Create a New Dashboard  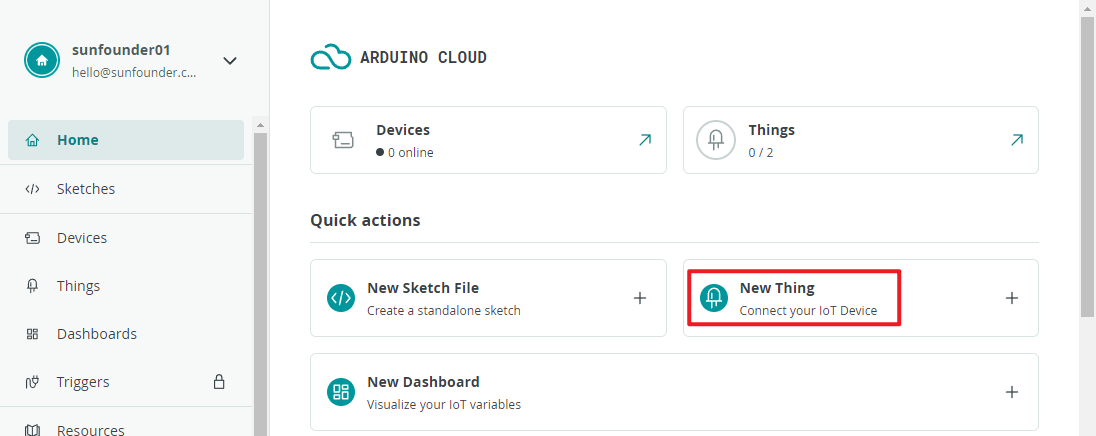674,391
